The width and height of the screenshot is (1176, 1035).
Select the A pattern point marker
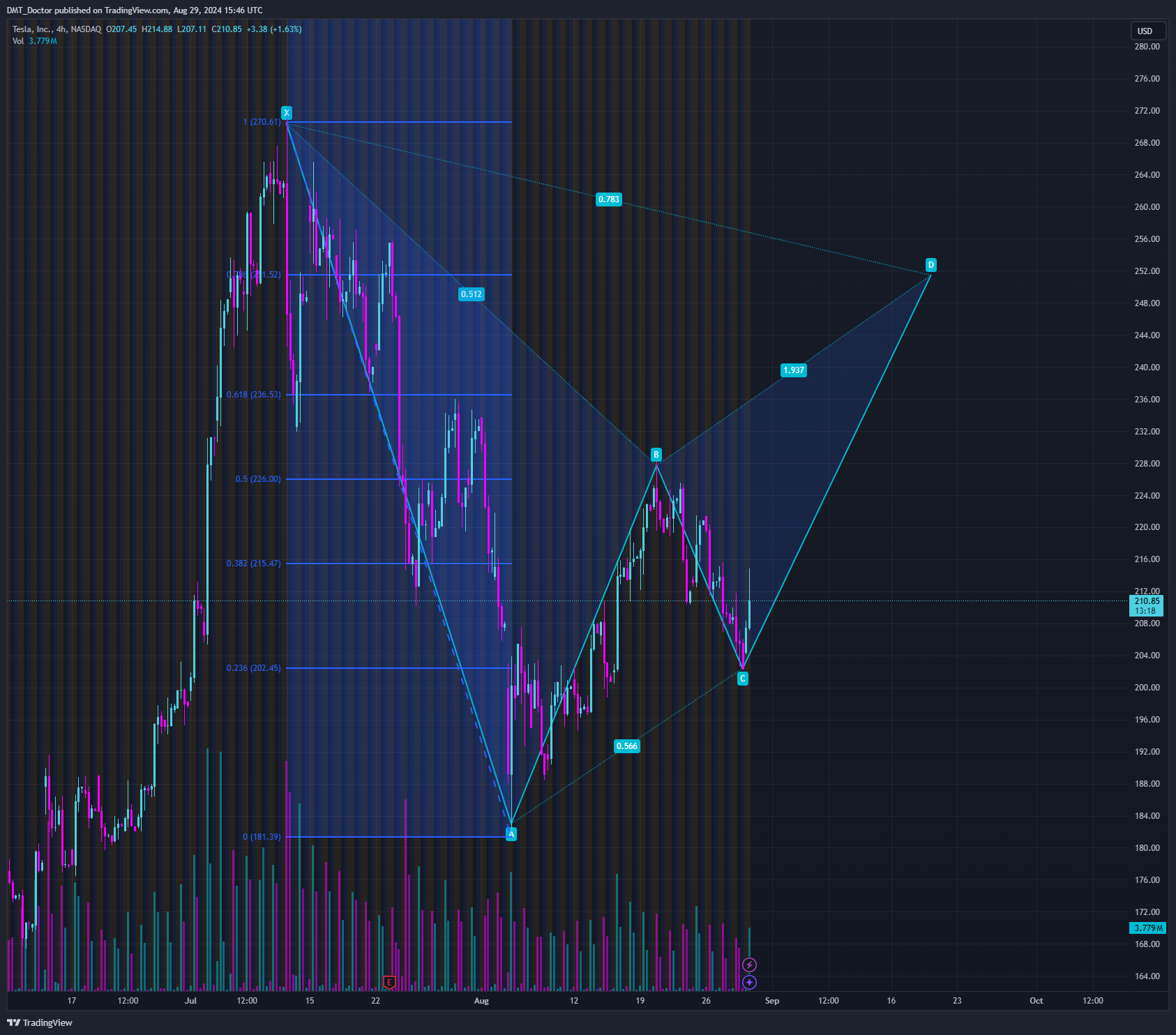tap(511, 834)
